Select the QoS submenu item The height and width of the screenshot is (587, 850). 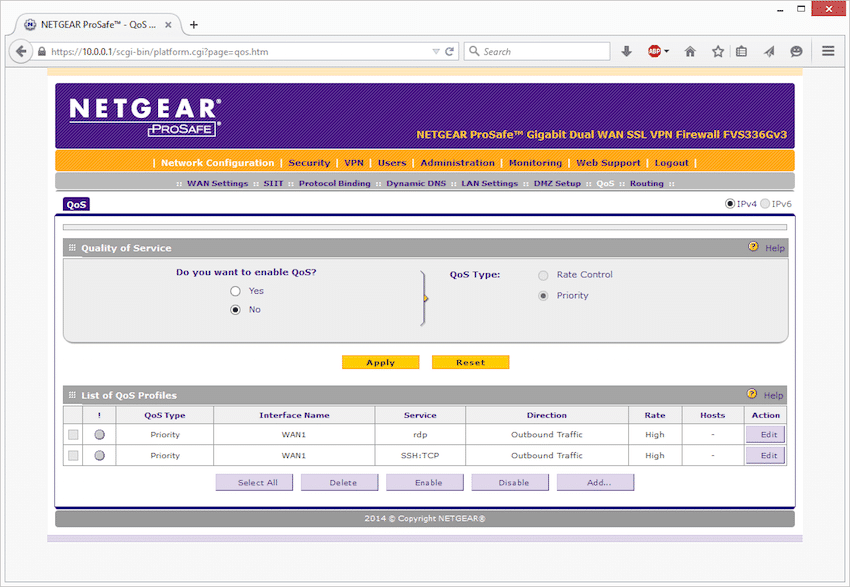pos(605,183)
